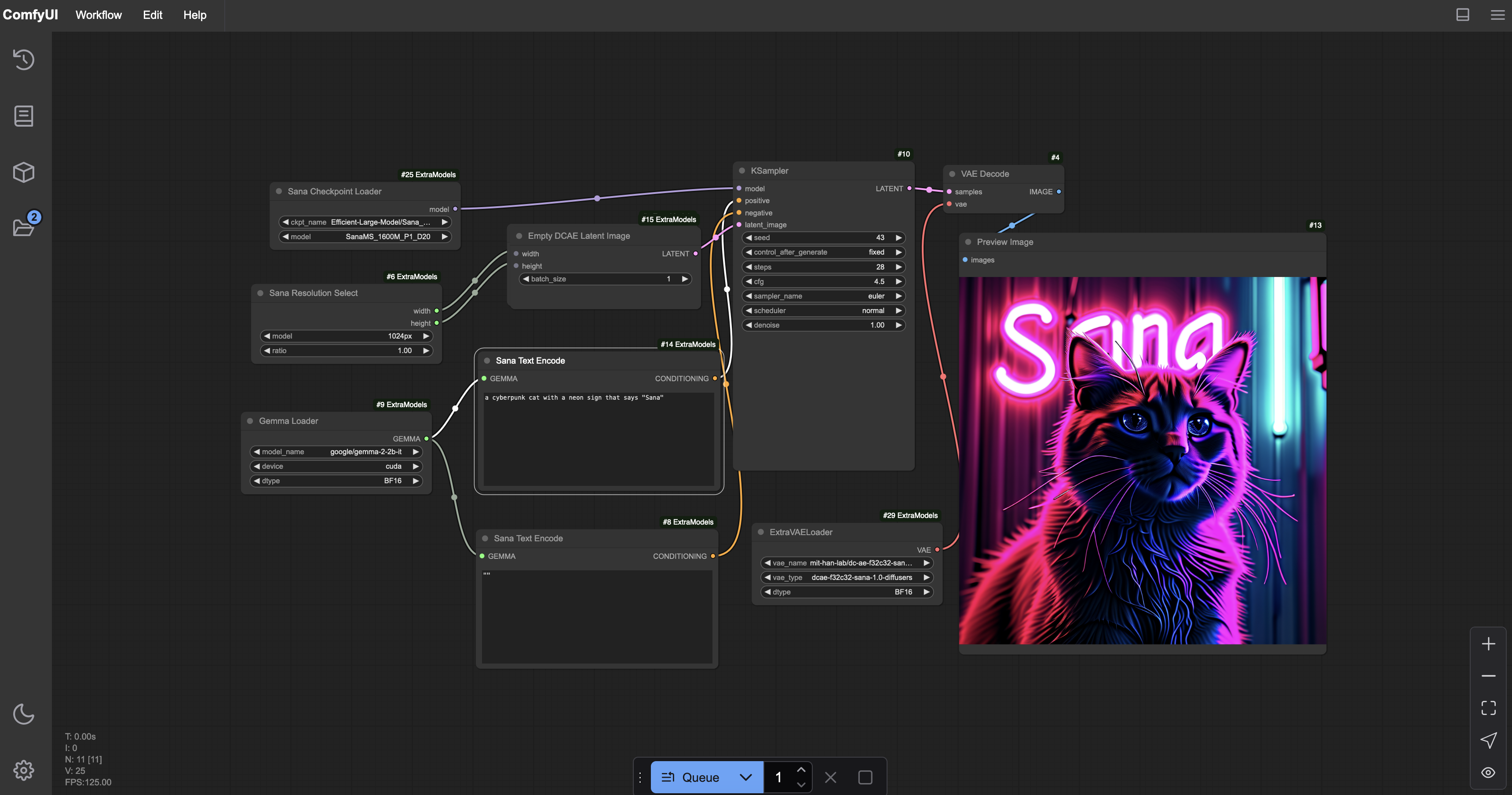Open control_after_generate fixed dropdown

(823, 252)
